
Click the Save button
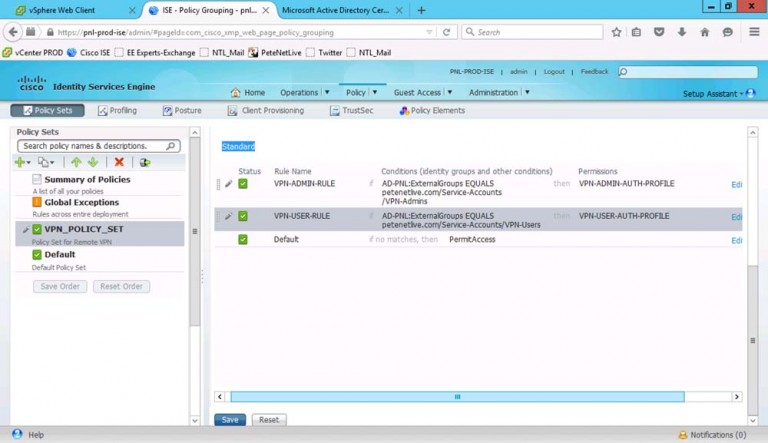(x=230, y=420)
